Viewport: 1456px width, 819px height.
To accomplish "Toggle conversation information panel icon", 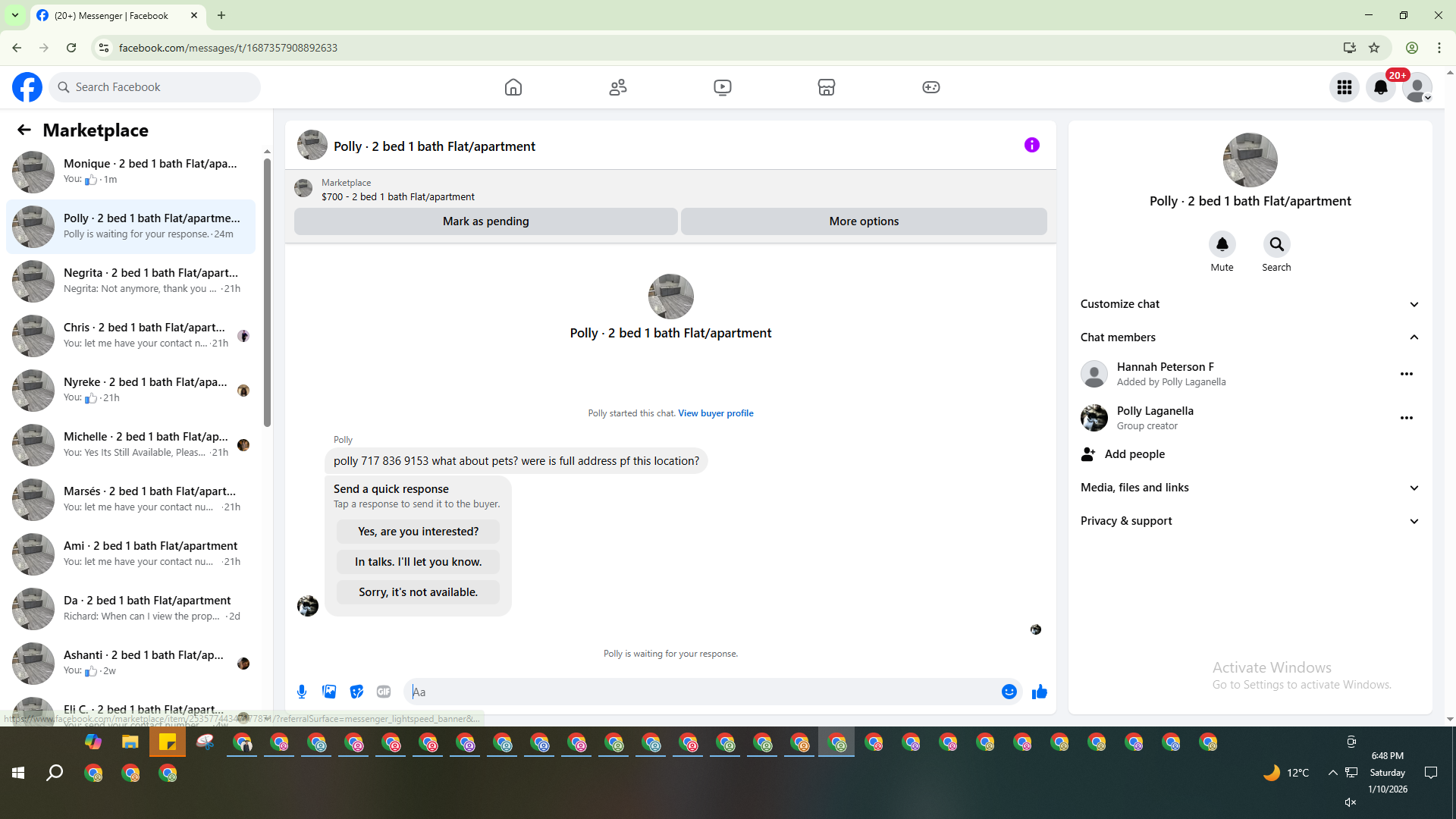I will pyautogui.click(x=1031, y=145).
